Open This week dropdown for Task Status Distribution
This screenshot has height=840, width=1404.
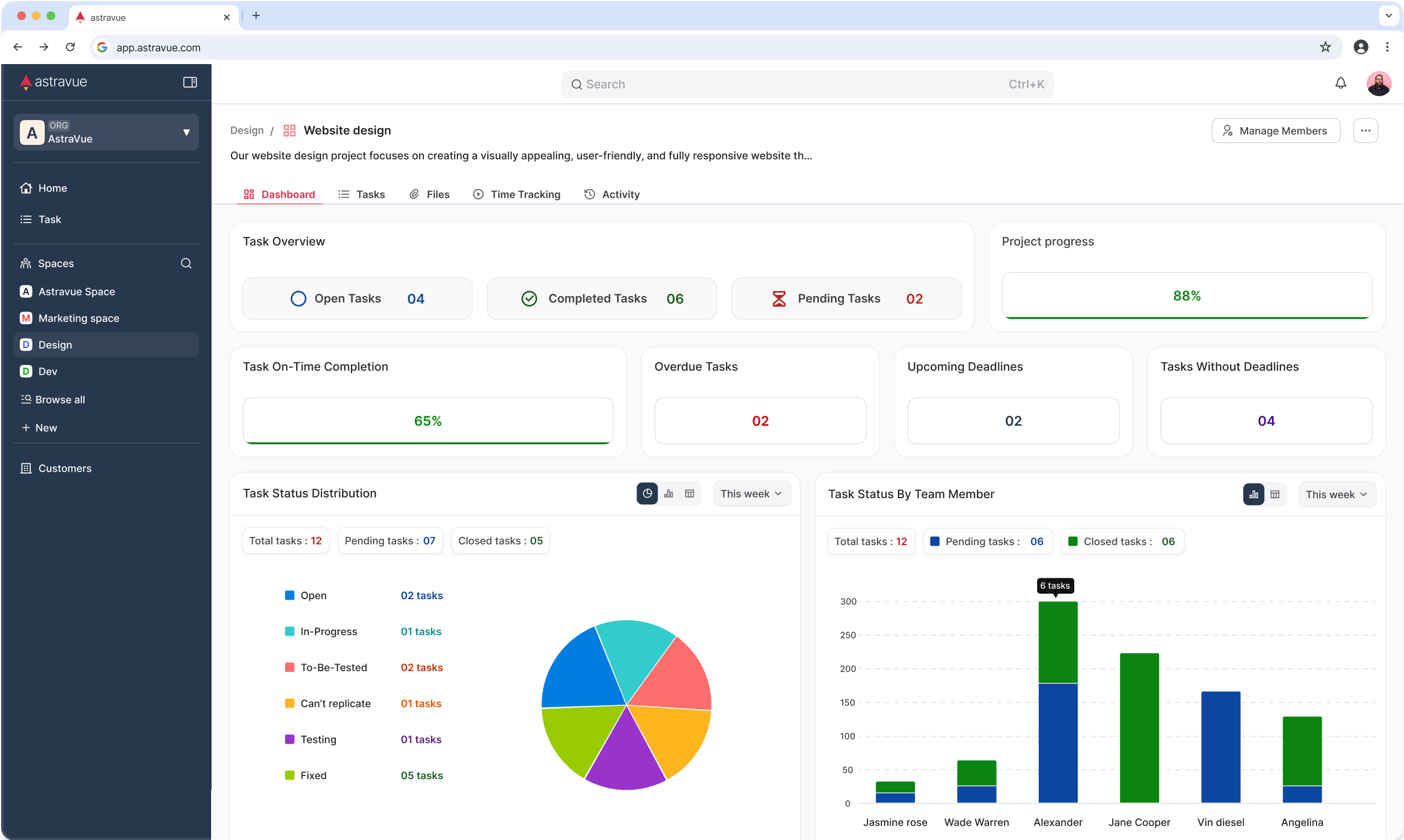pyautogui.click(x=751, y=494)
